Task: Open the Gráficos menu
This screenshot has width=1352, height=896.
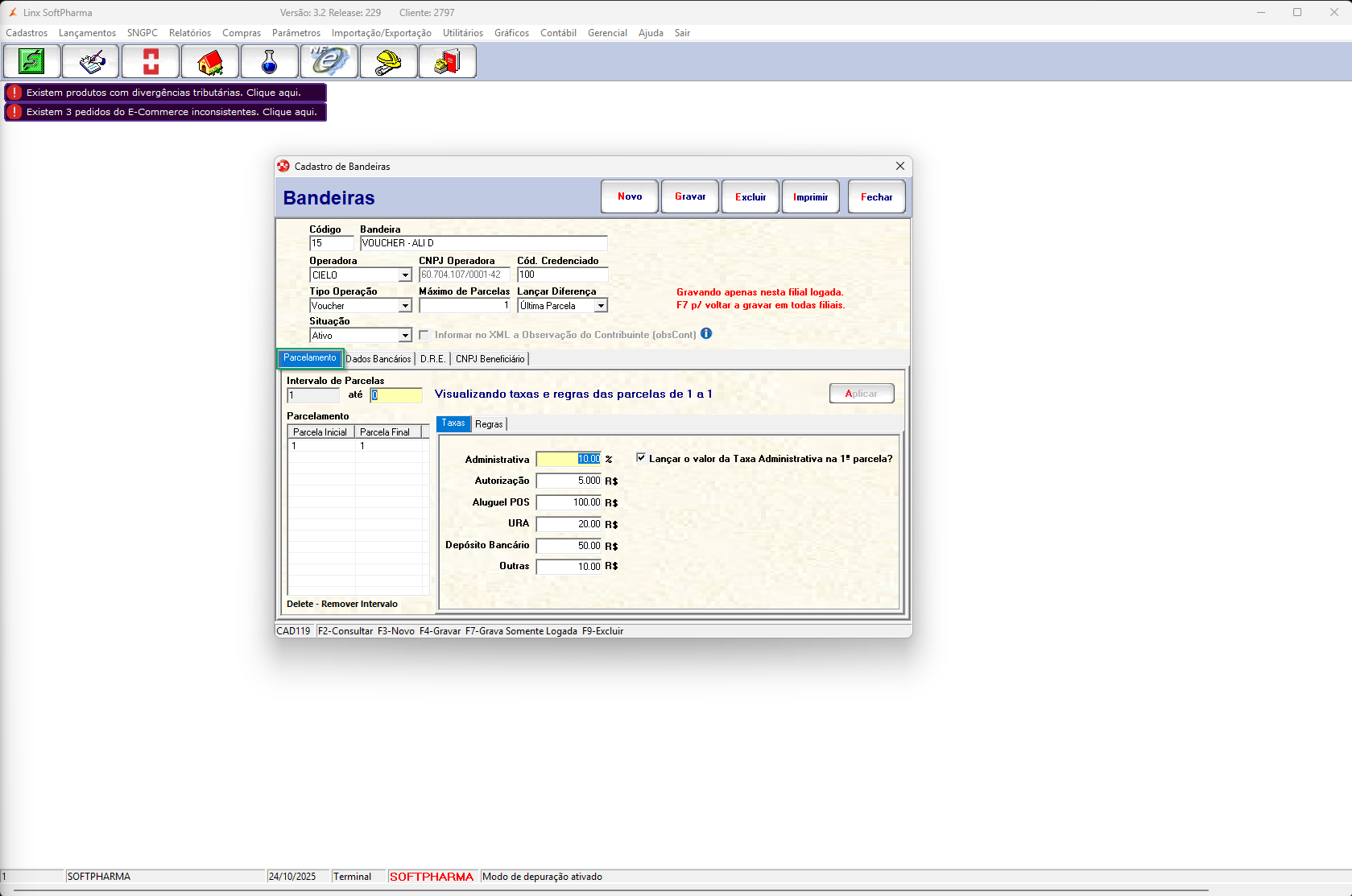Action: coord(512,33)
